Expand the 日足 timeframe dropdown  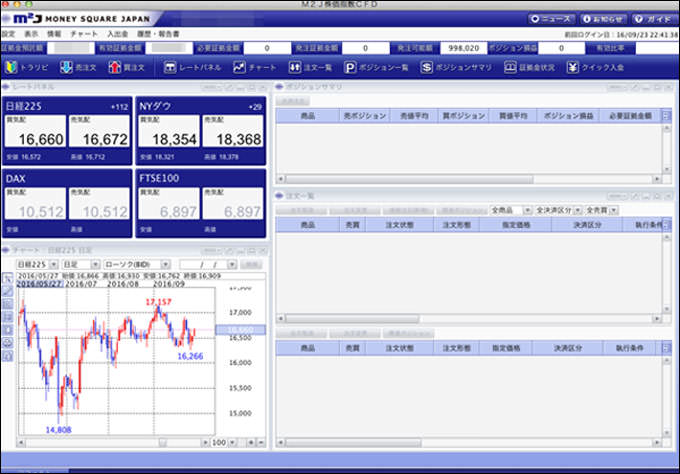click(x=95, y=265)
